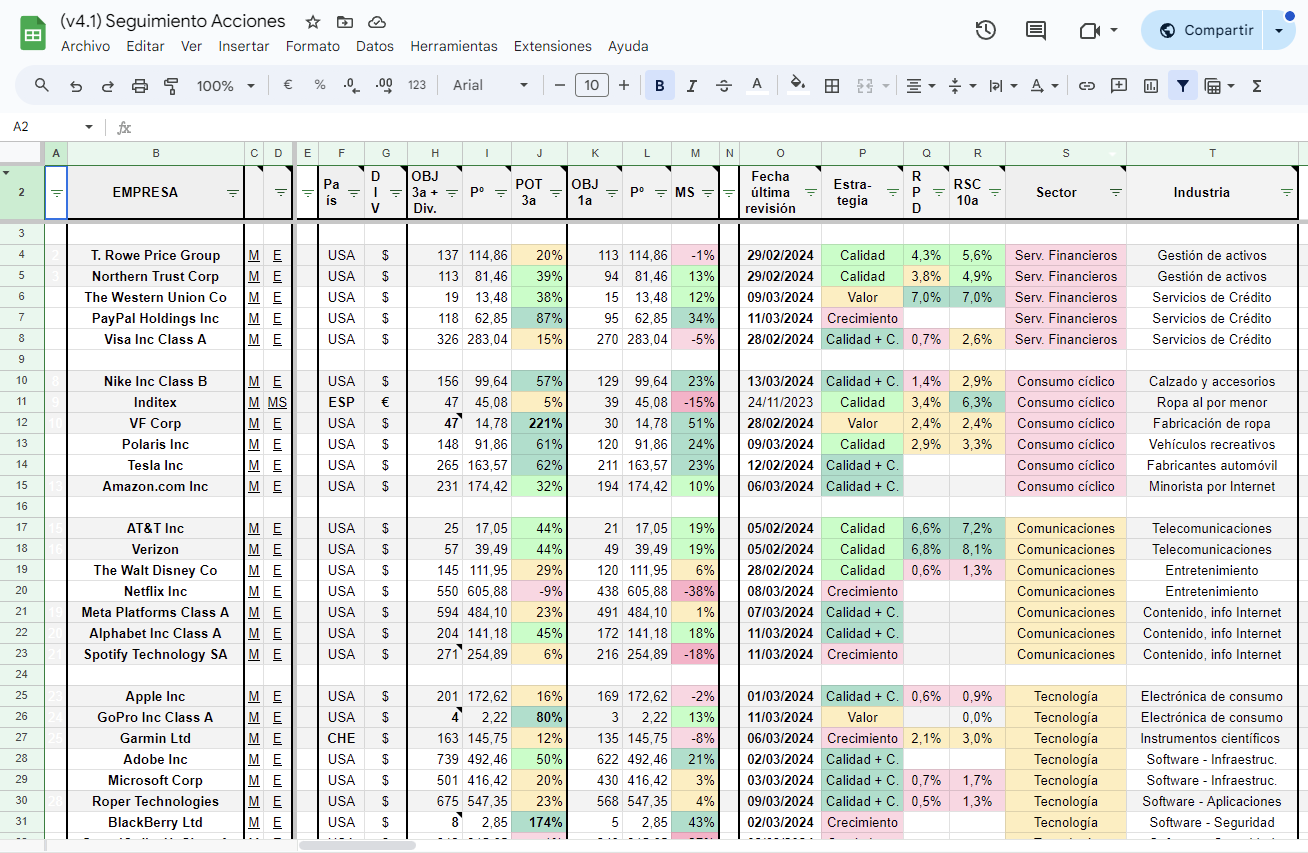
Task: Insert a chart
Action: [x=1151, y=86]
